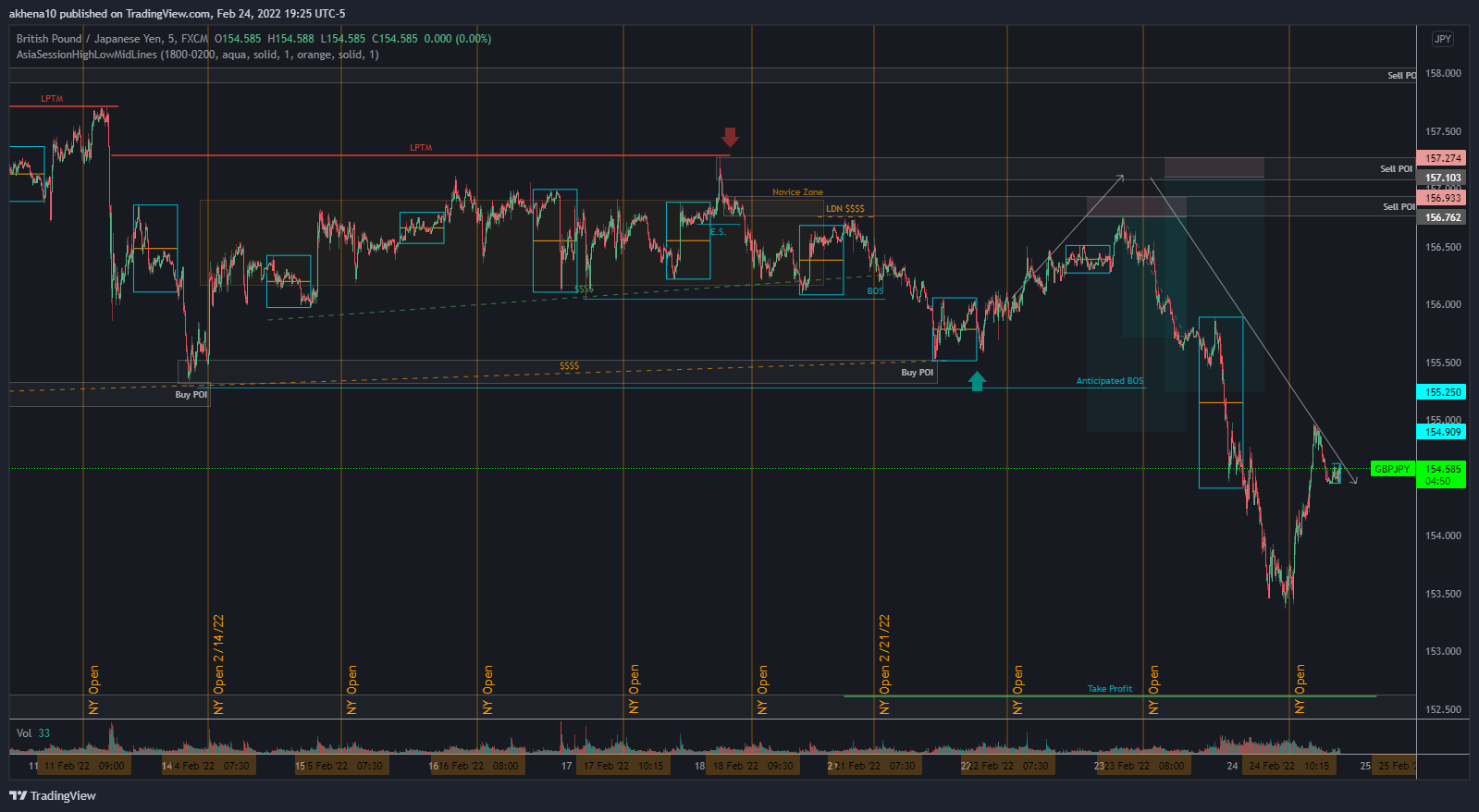Select the cyan 154.909 price label
Screen dimensions: 1479x812
point(1442,432)
